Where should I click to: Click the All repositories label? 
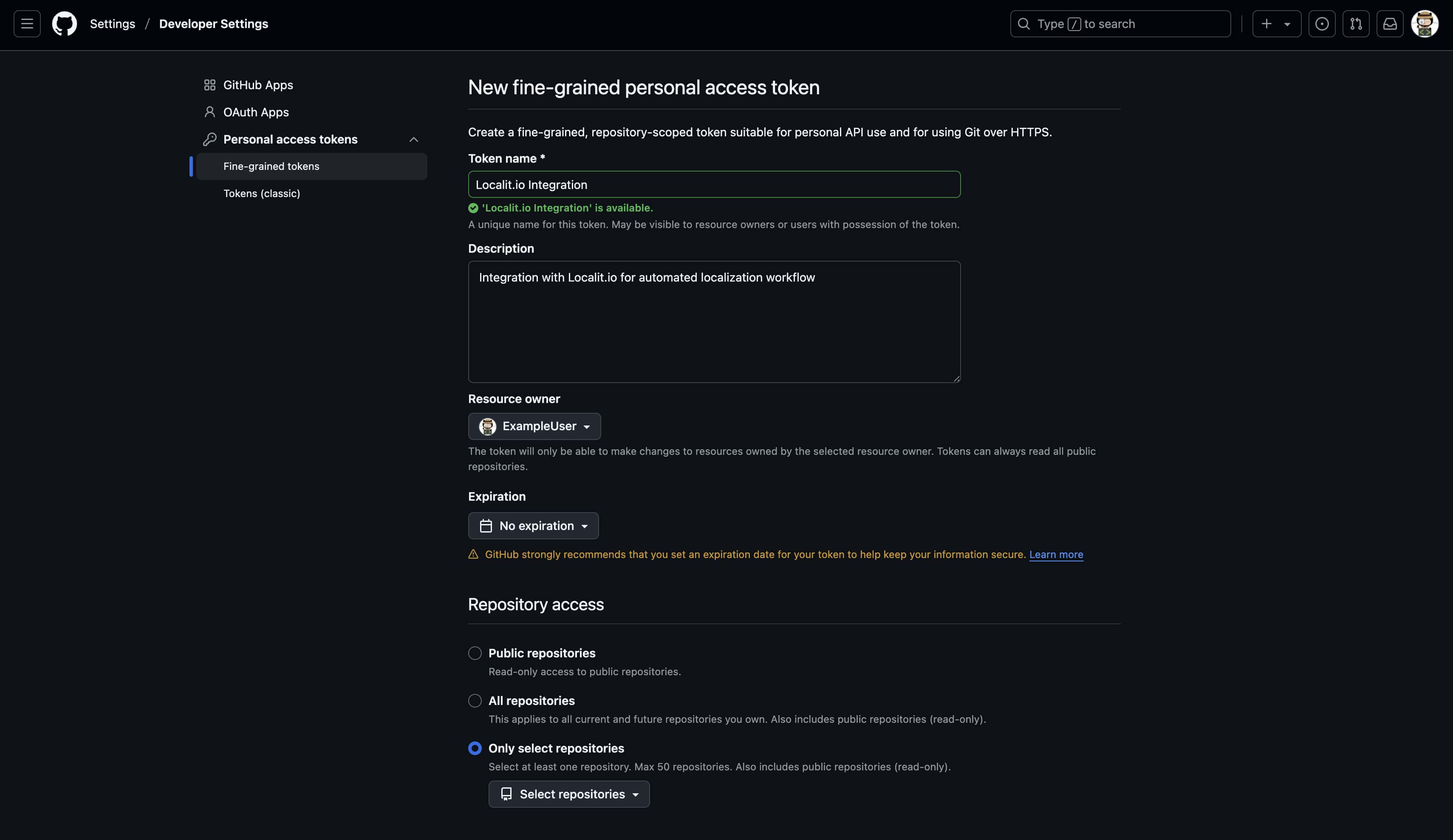(x=531, y=700)
